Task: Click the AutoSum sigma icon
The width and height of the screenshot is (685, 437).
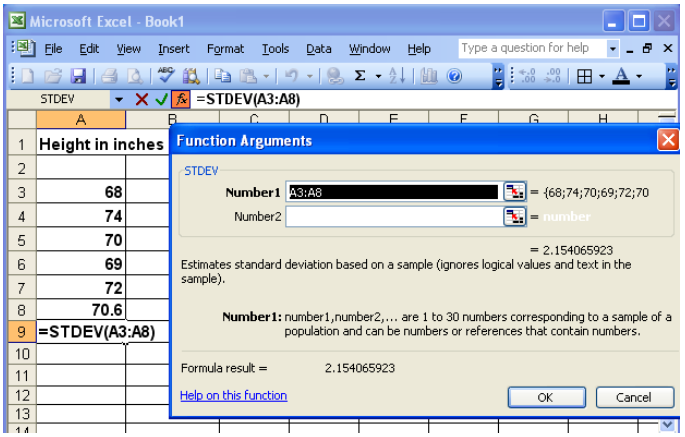Action: (360, 75)
